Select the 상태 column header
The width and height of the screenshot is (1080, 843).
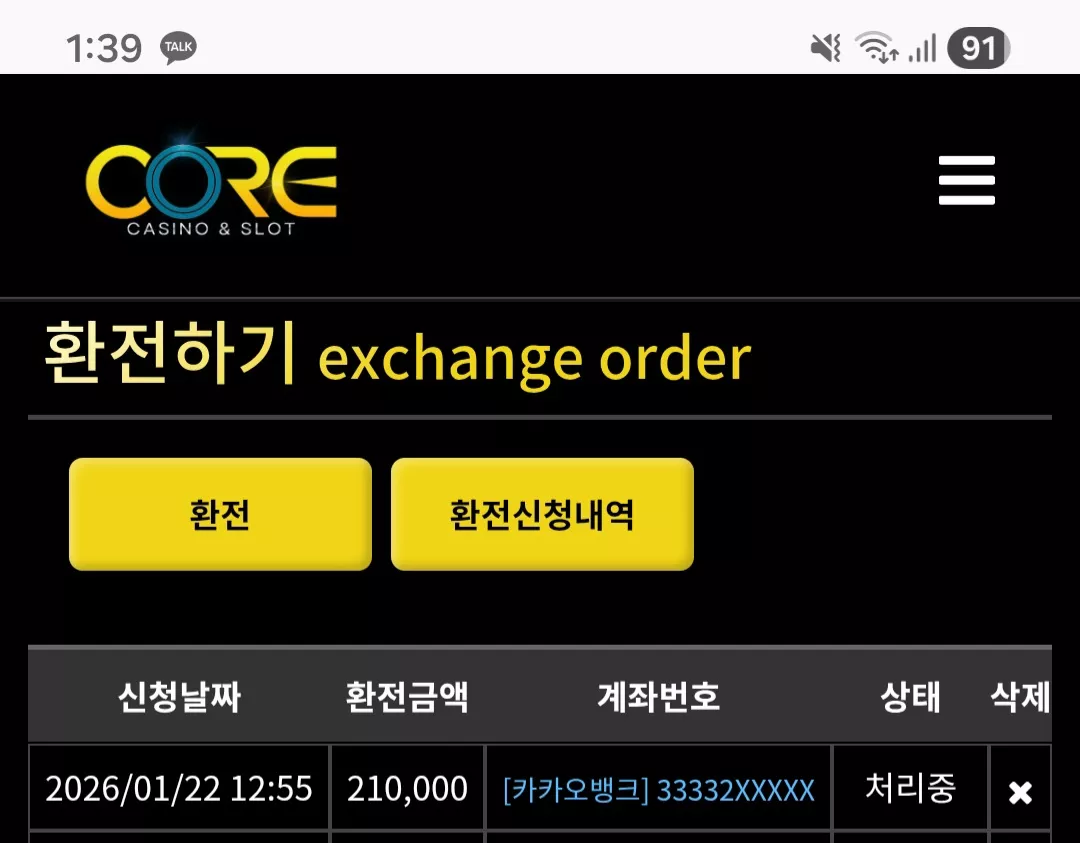click(x=910, y=696)
